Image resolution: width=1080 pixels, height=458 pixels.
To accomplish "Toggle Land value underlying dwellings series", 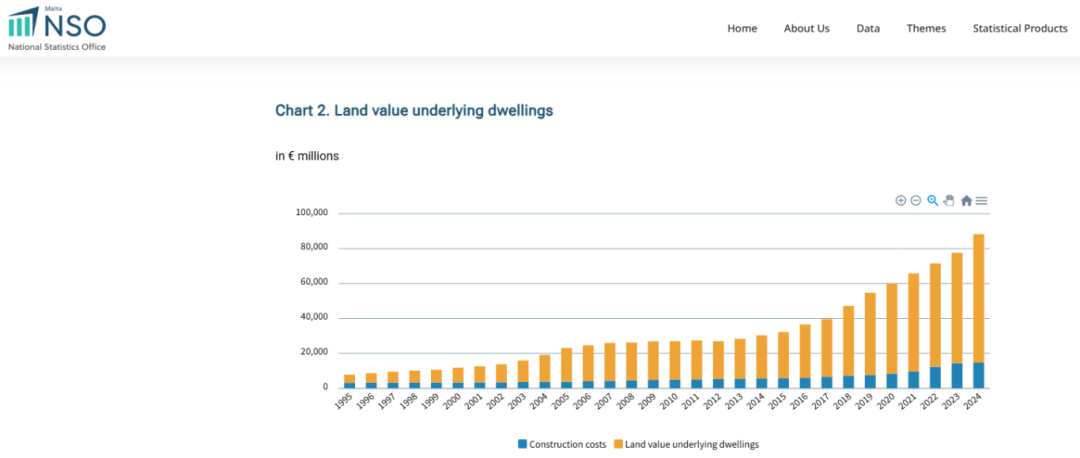I will 692,443.
